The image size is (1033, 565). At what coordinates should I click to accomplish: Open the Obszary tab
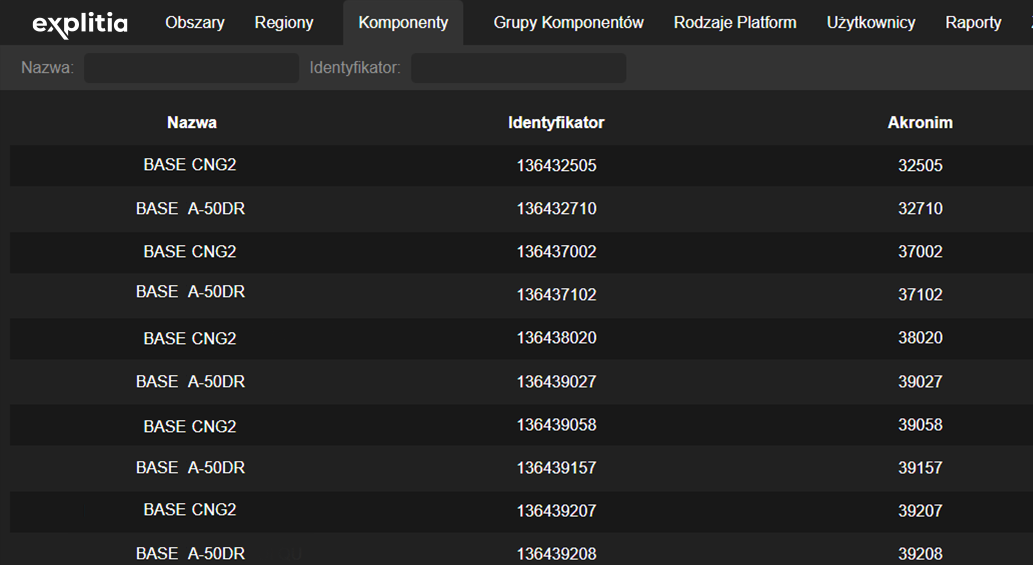[x=194, y=22]
